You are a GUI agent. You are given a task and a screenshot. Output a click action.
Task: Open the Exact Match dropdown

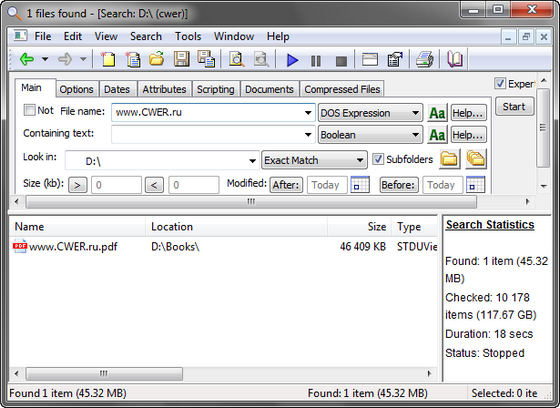314,160
